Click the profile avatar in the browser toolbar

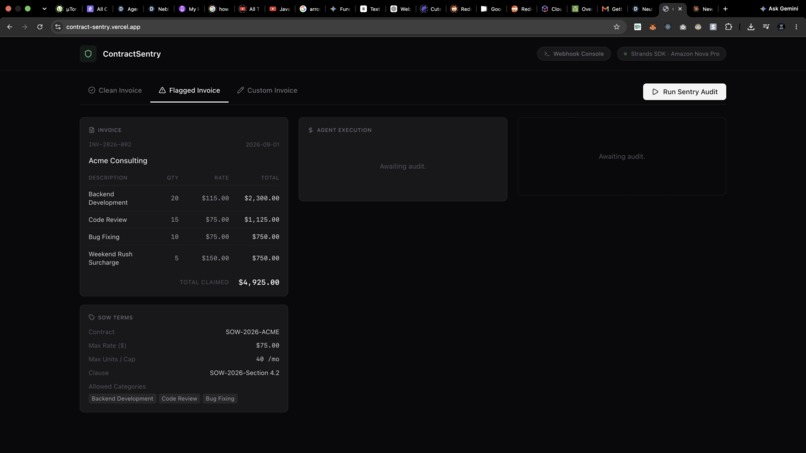pyautogui.click(x=781, y=27)
